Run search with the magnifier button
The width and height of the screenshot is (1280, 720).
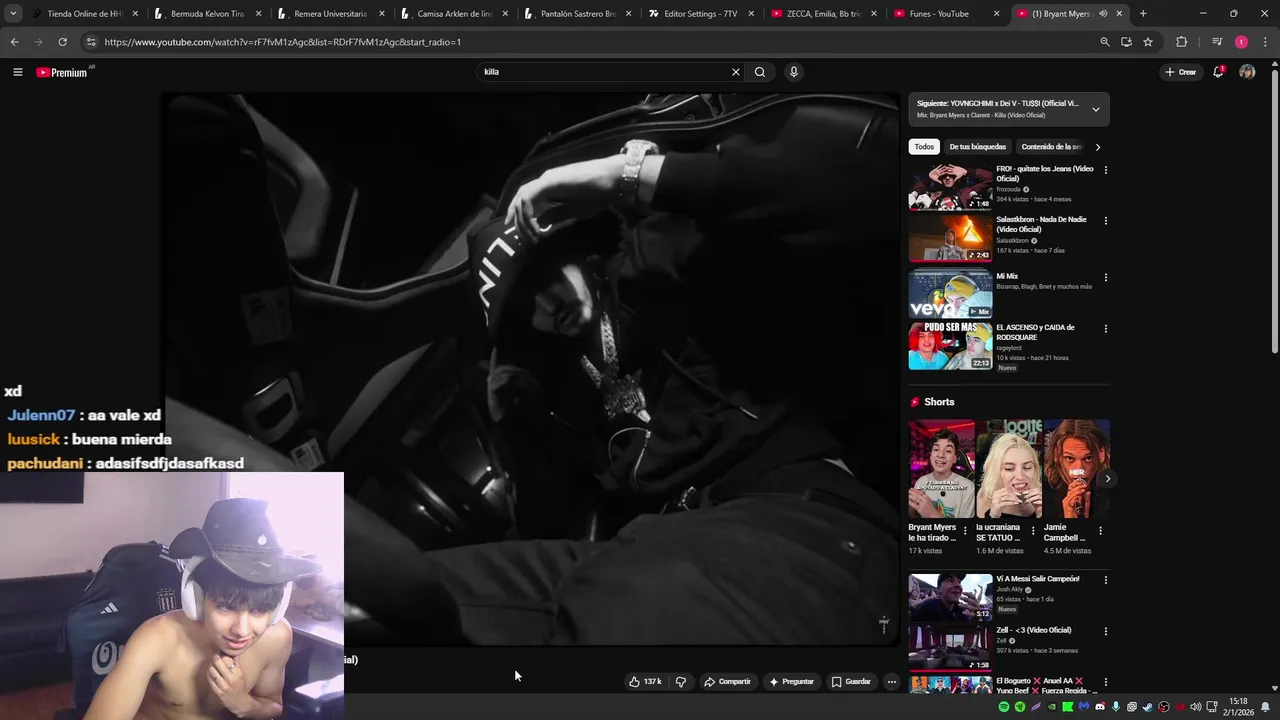click(760, 72)
